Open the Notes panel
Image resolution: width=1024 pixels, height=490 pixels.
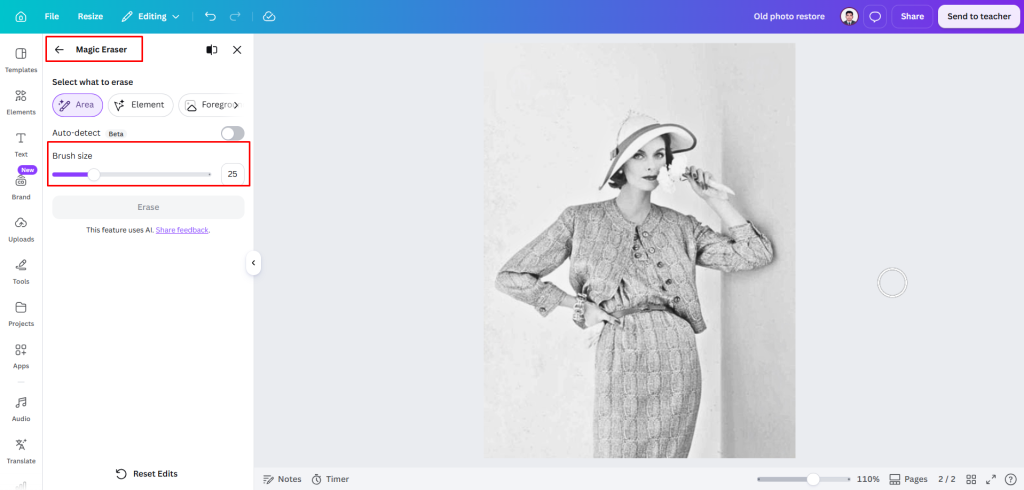click(x=282, y=479)
